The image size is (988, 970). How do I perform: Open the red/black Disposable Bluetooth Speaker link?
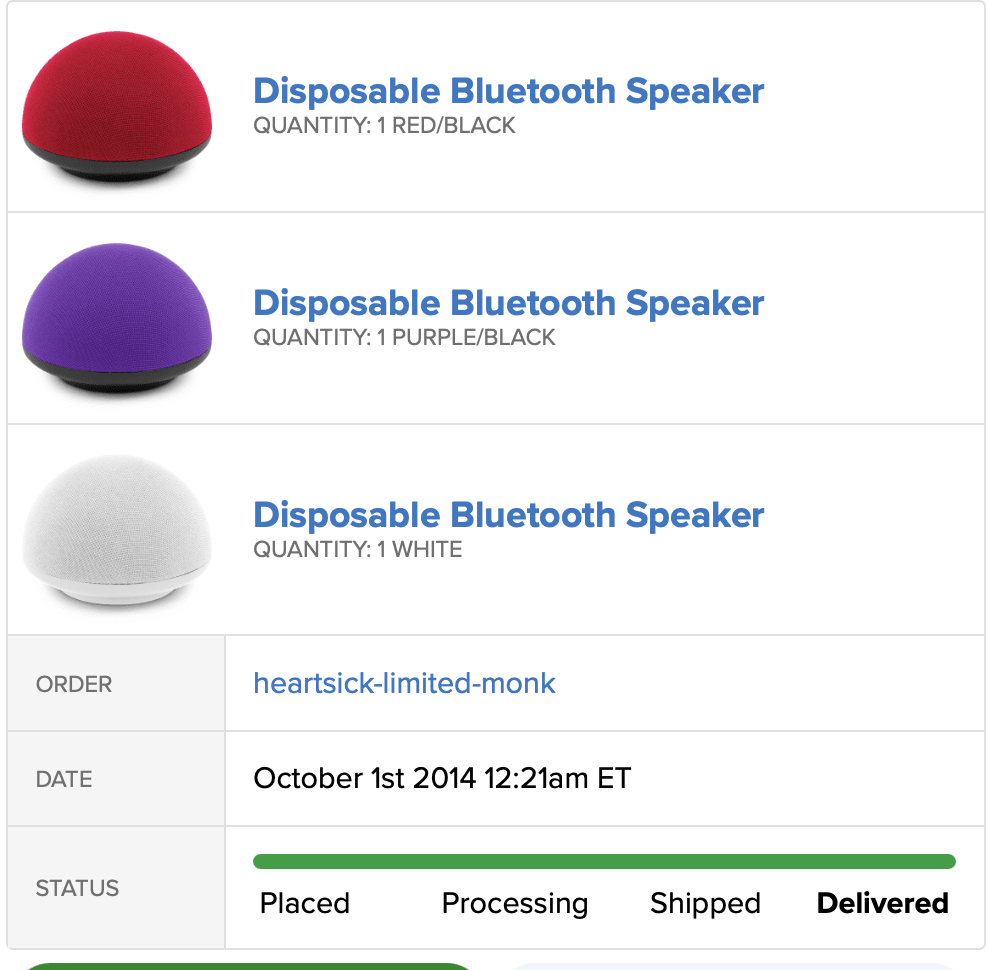click(x=508, y=91)
